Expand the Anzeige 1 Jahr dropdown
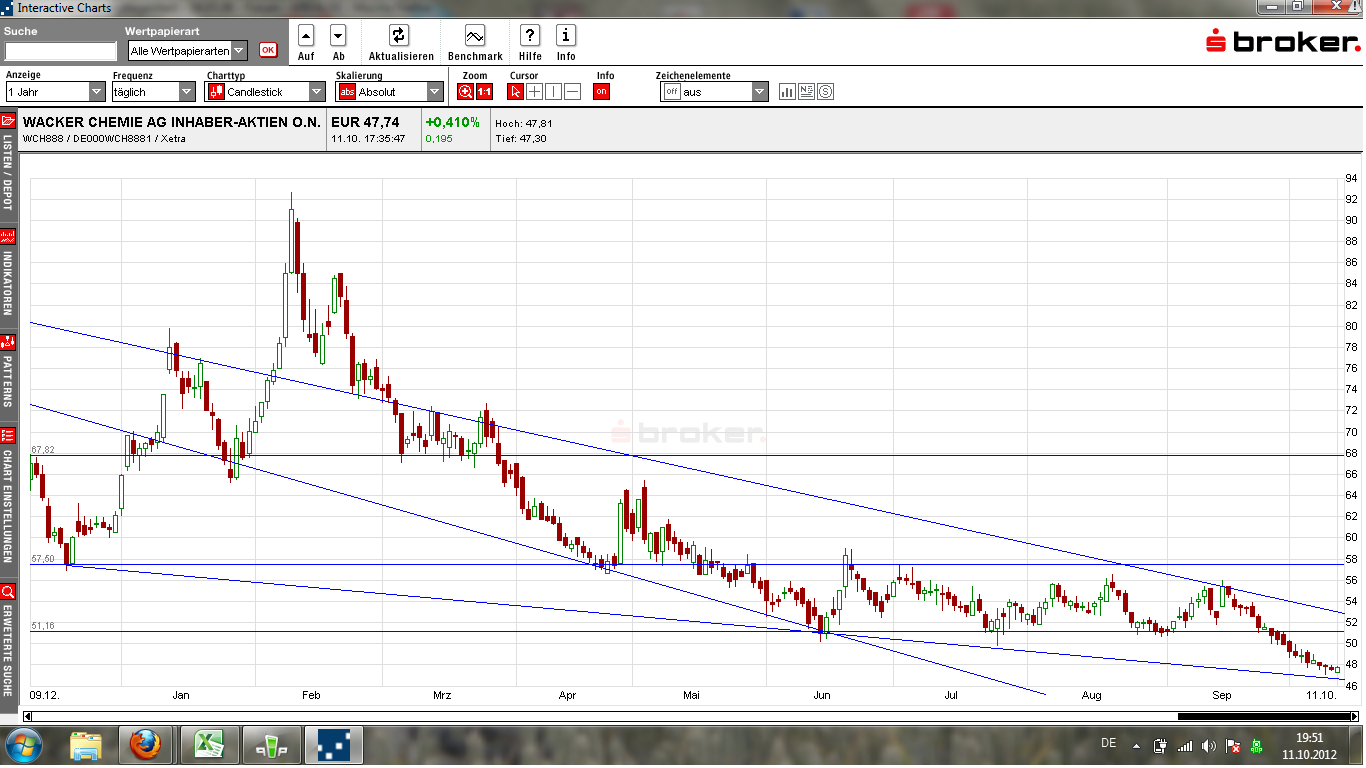This screenshot has width=1366, height=768. click(55, 92)
